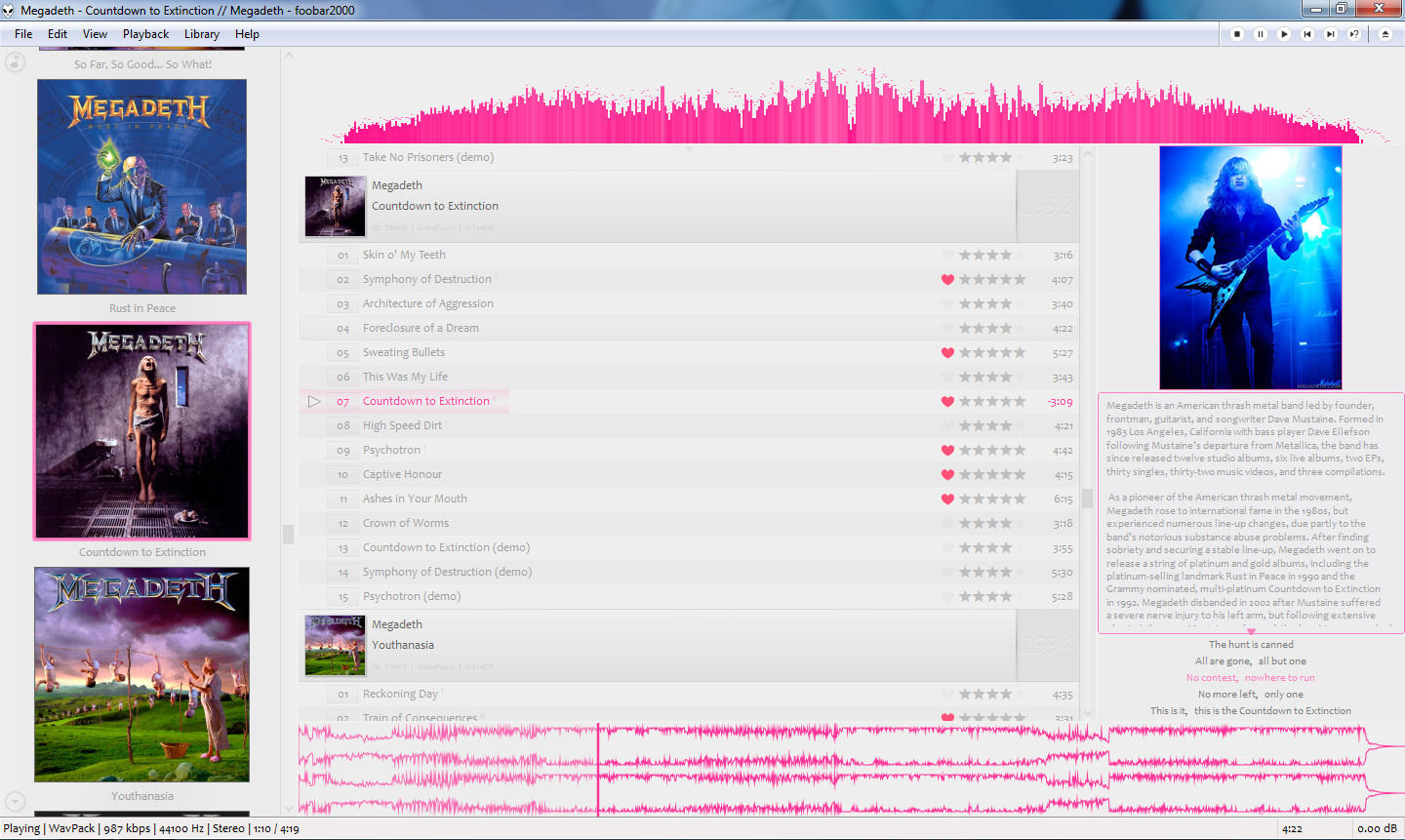1405x840 pixels.
Task: Play a random track
Action: 1354,34
